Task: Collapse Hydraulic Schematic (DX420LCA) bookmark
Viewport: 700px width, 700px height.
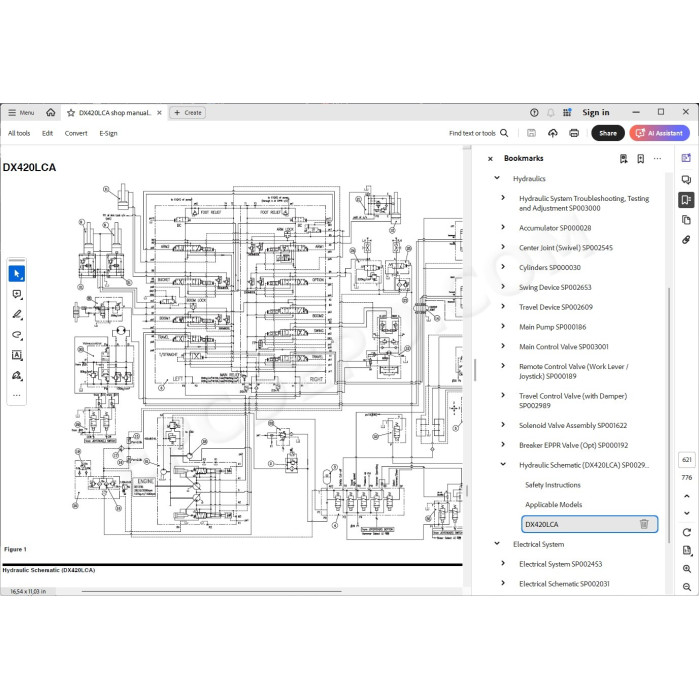Action: point(503,465)
